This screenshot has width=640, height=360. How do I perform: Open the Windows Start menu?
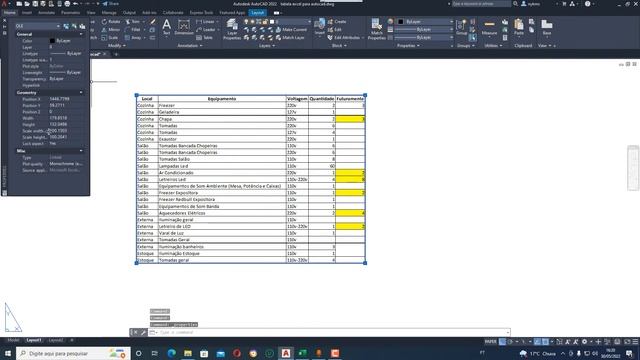point(8,353)
